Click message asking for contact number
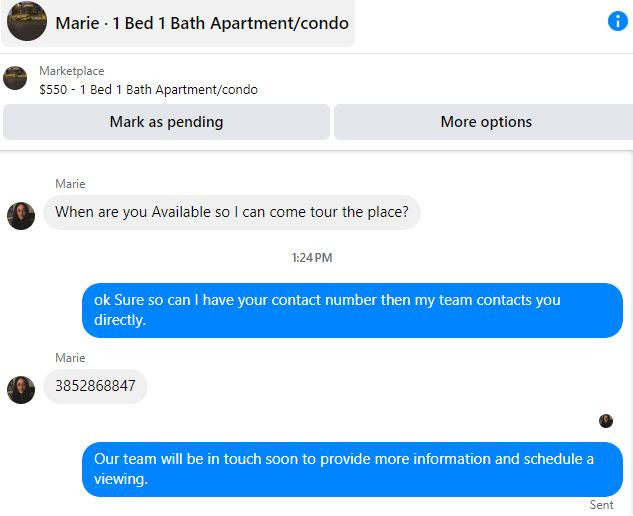 [x=352, y=310]
